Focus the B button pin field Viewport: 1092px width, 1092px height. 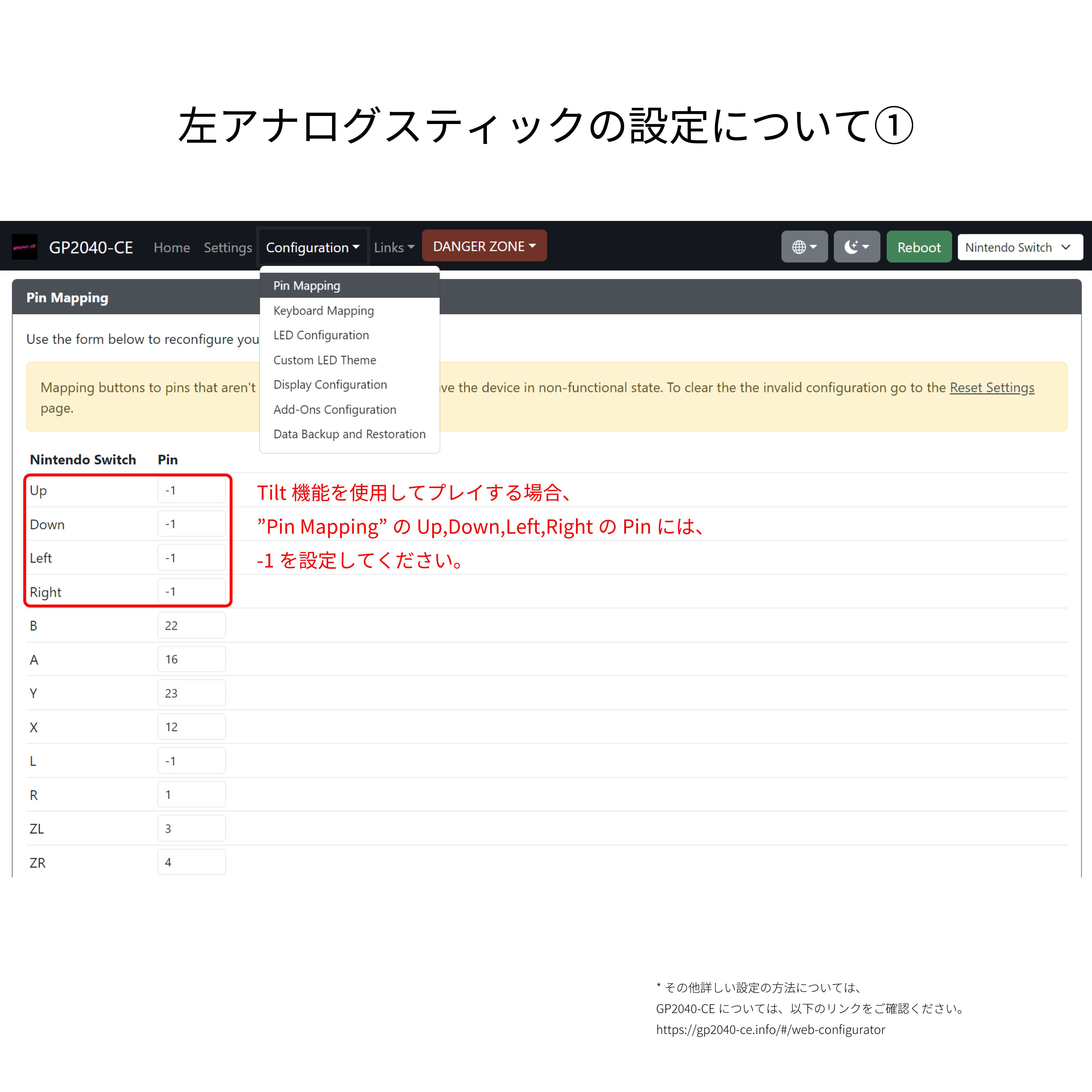point(191,626)
